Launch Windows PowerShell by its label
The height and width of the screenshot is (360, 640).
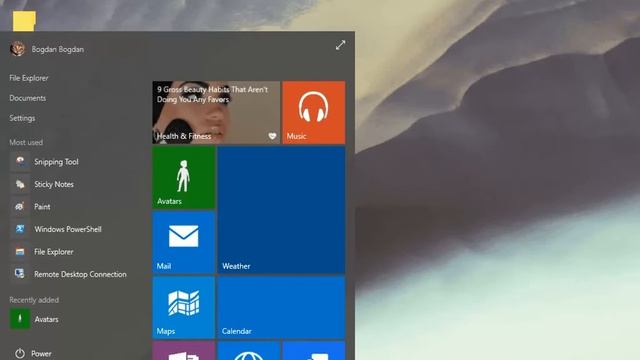coord(68,229)
